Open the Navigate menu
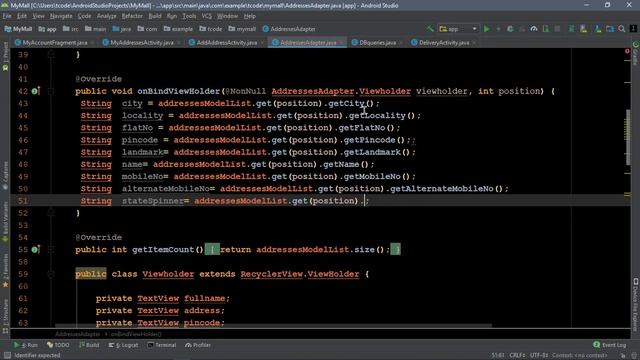Image resolution: width=640 pixels, height=360 pixels. [x=61, y=16]
